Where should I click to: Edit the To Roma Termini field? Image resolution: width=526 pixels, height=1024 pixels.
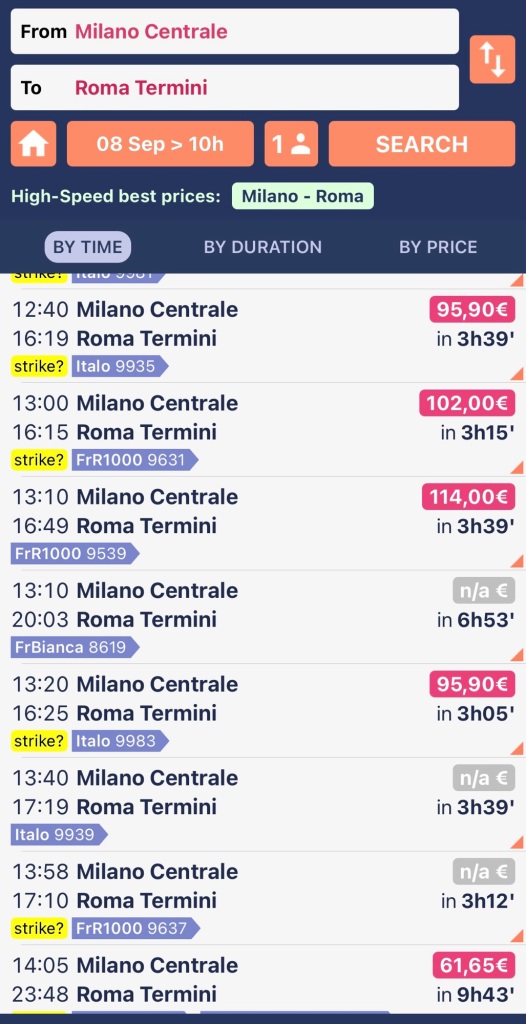point(235,88)
